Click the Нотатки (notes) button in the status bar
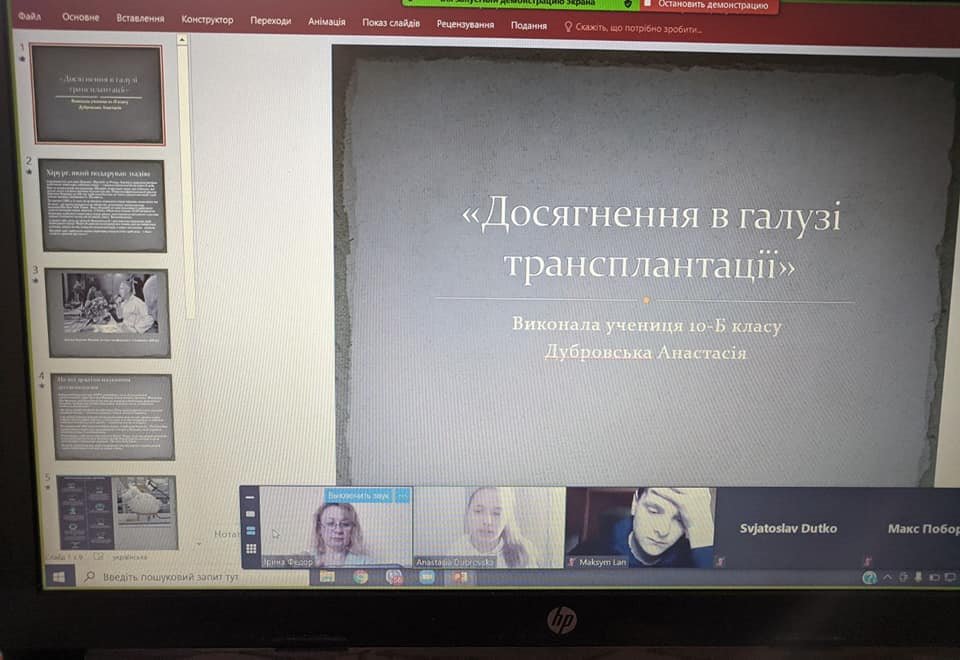Screen dimensions: 960x660 (x=225, y=534)
